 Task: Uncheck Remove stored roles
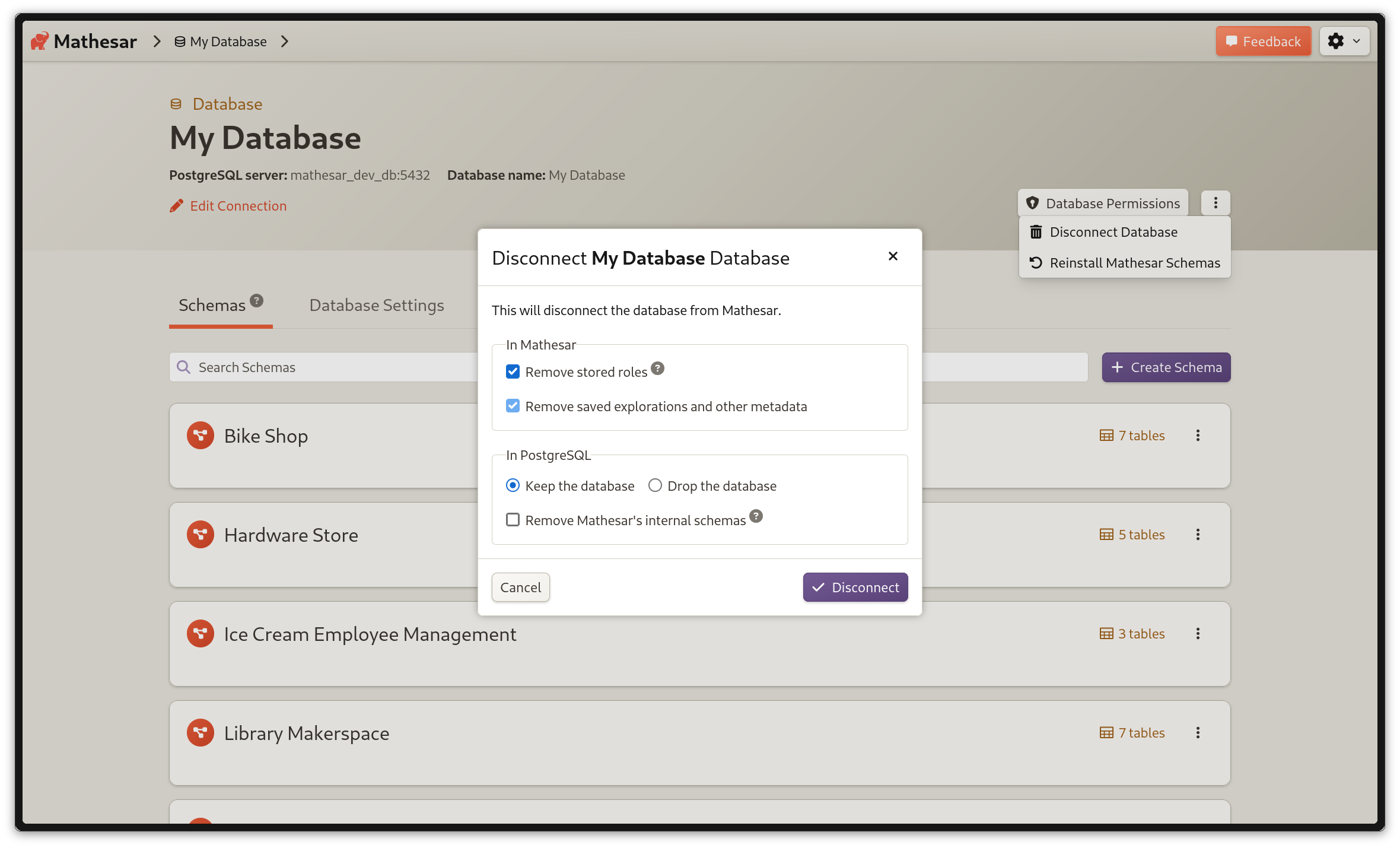[x=513, y=371]
